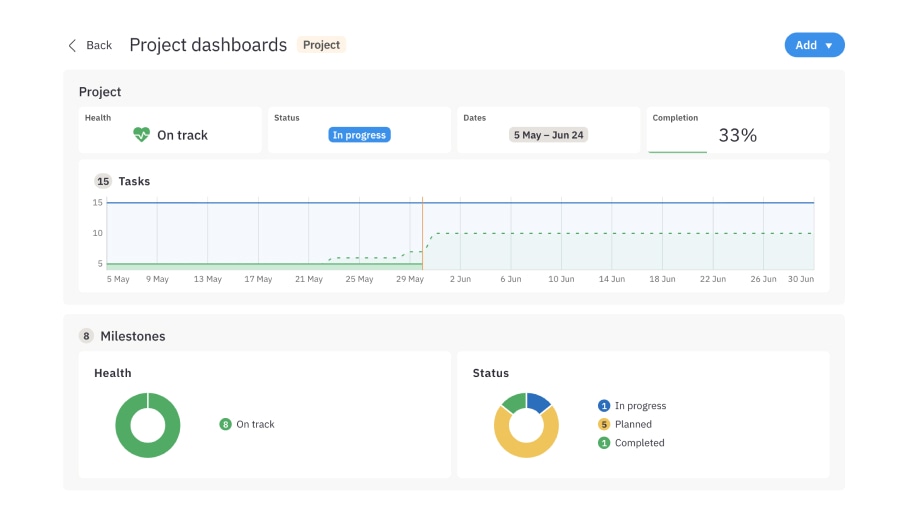Click the Milestones section heading
The width and height of the screenshot is (910, 520).
[133, 336]
